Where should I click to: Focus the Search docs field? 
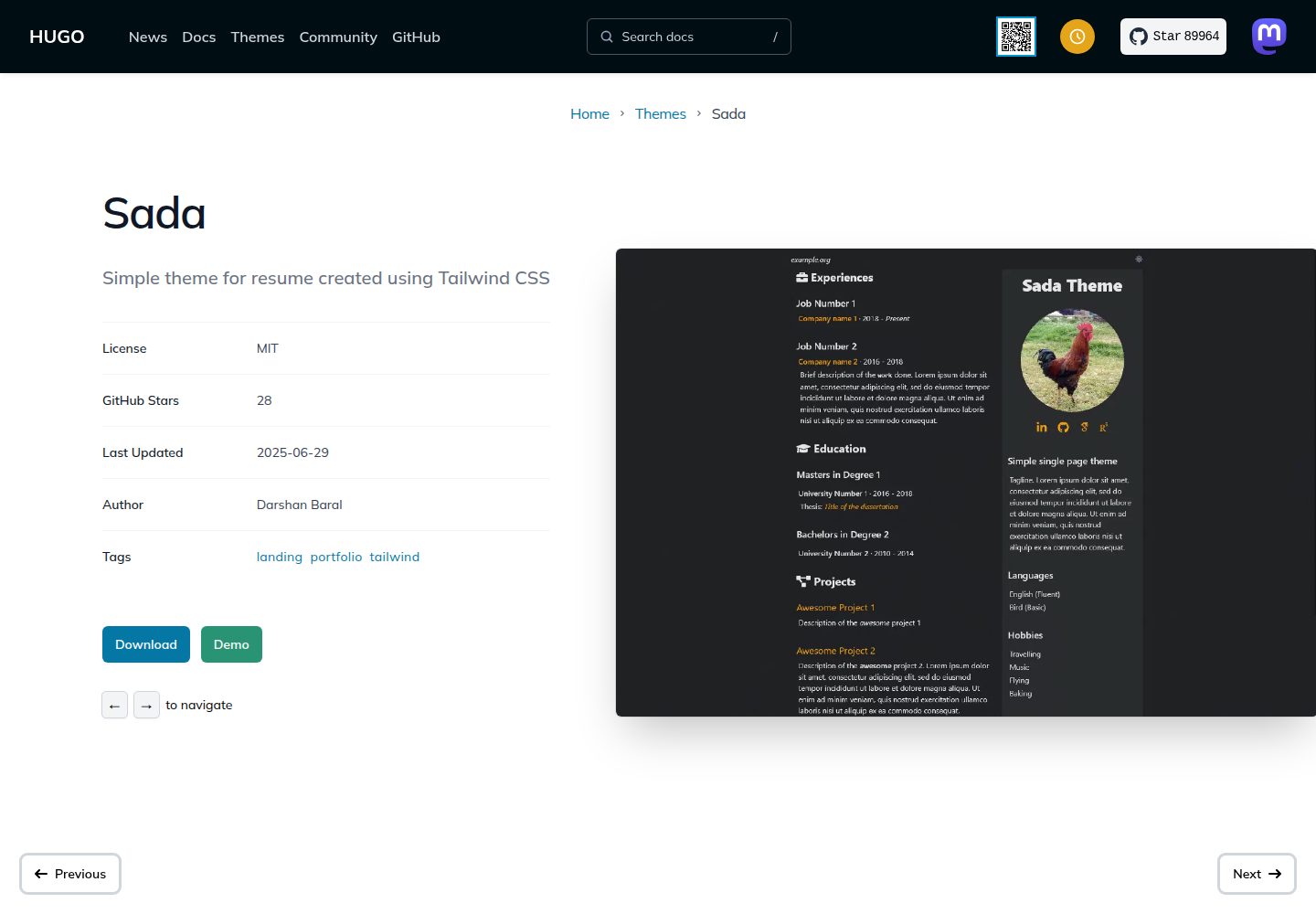(689, 37)
